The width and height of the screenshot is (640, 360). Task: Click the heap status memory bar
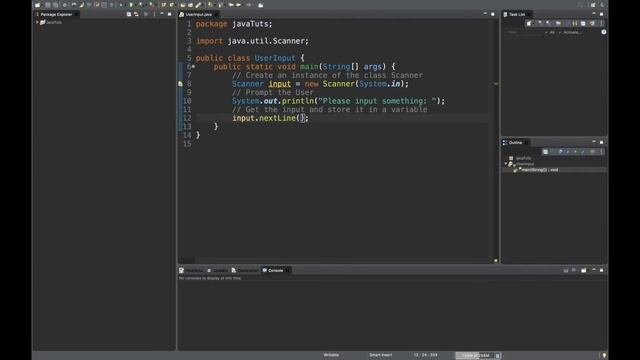[x=475, y=356]
